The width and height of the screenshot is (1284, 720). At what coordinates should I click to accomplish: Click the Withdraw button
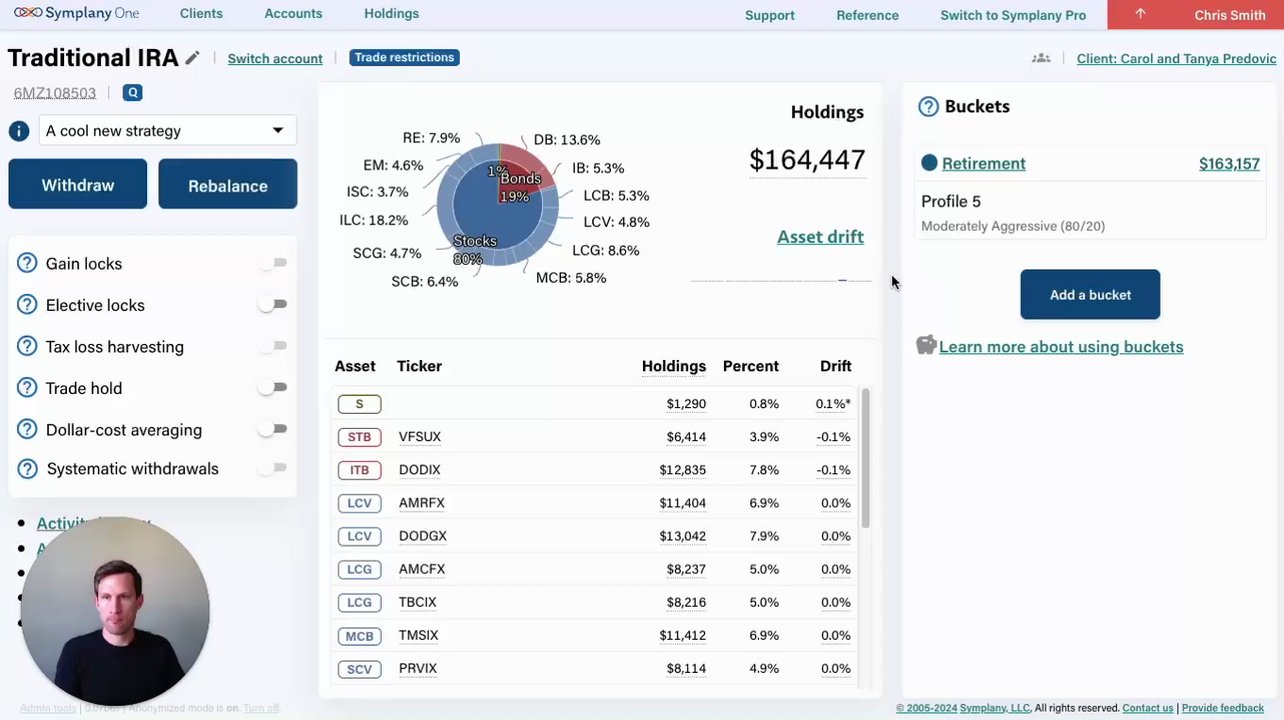[x=78, y=185]
